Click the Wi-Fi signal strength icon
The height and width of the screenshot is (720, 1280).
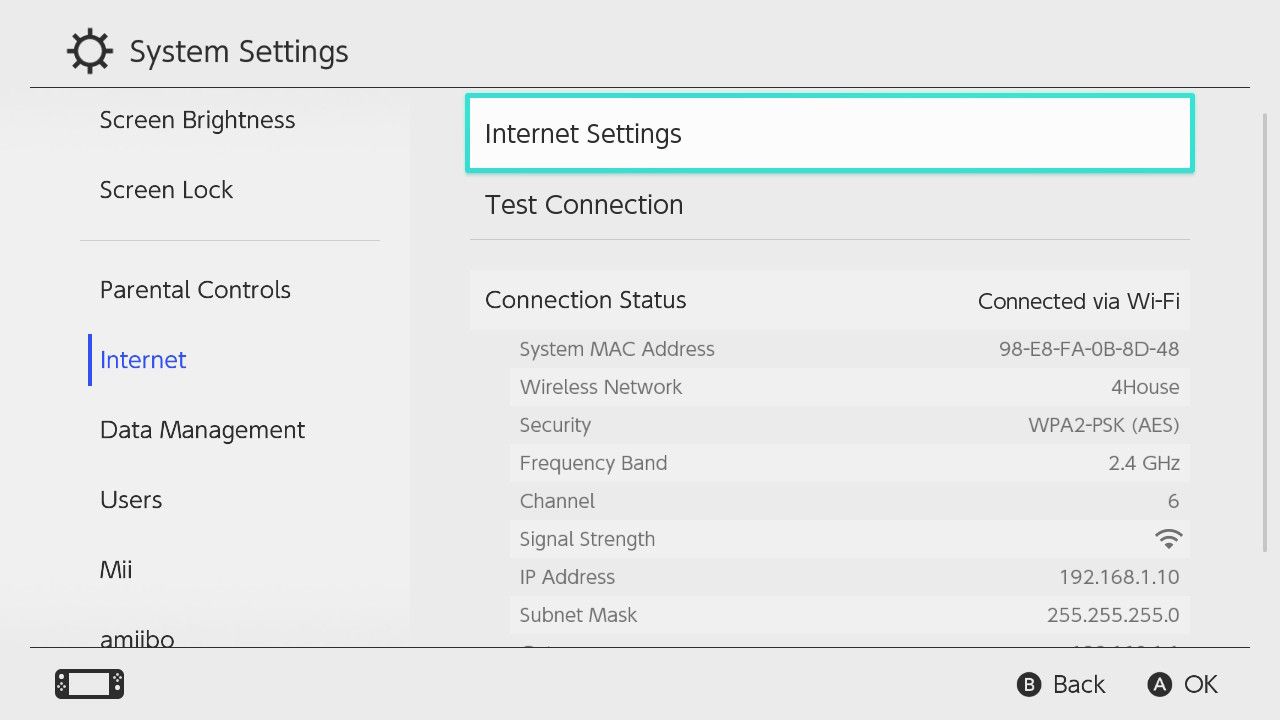click(1168, 538)
